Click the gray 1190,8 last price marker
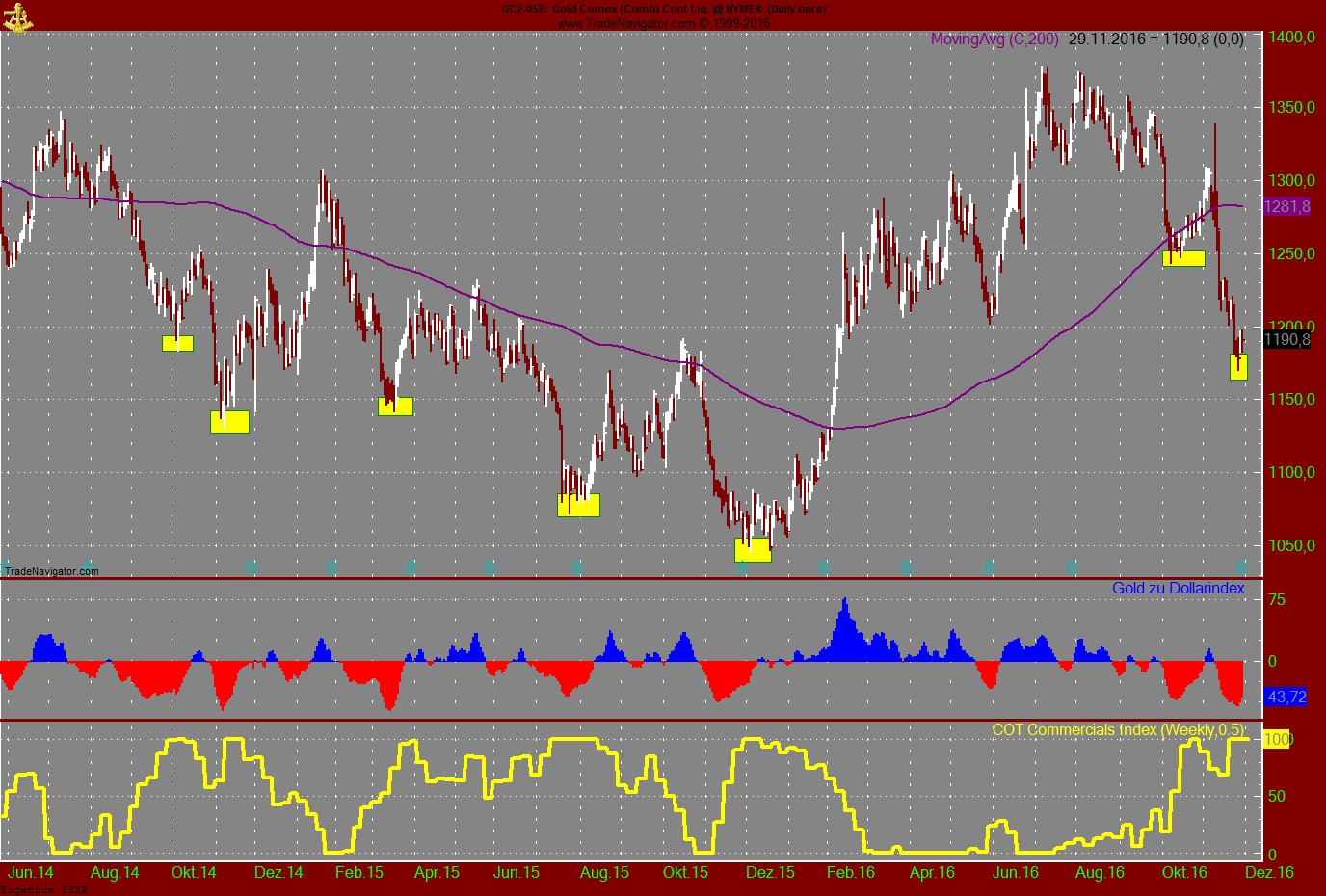1326x896 pixels. coord(1288,339)
